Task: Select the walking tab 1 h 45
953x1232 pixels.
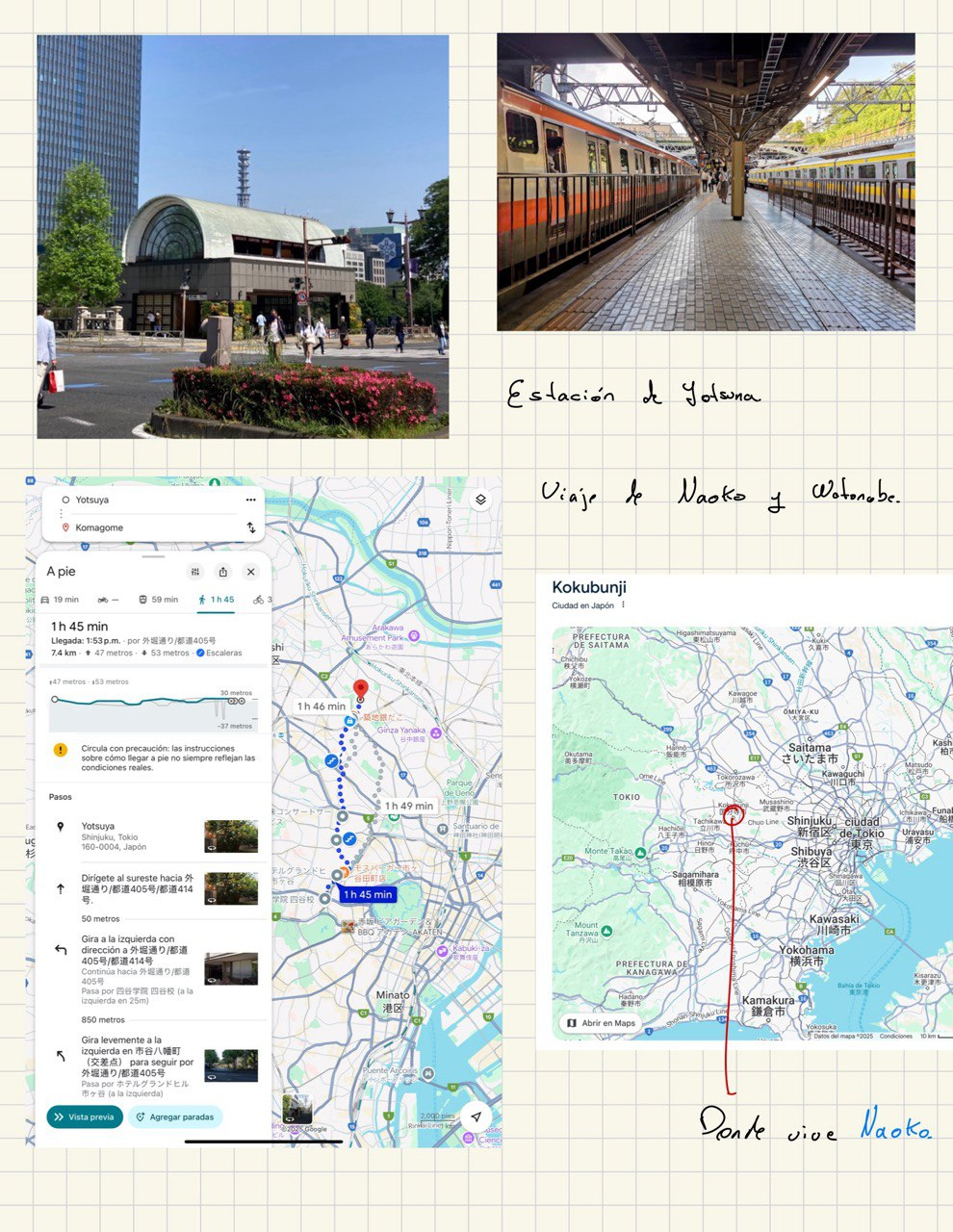Action: coord(217,599)
